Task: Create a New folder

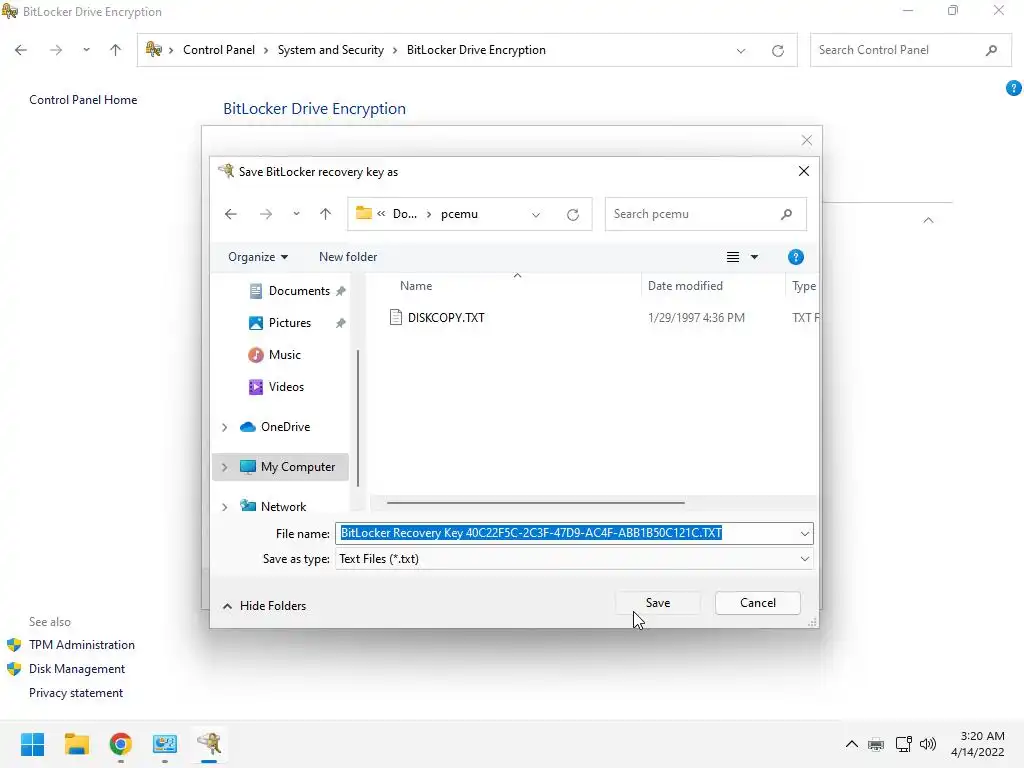Action: pos(348,257)
